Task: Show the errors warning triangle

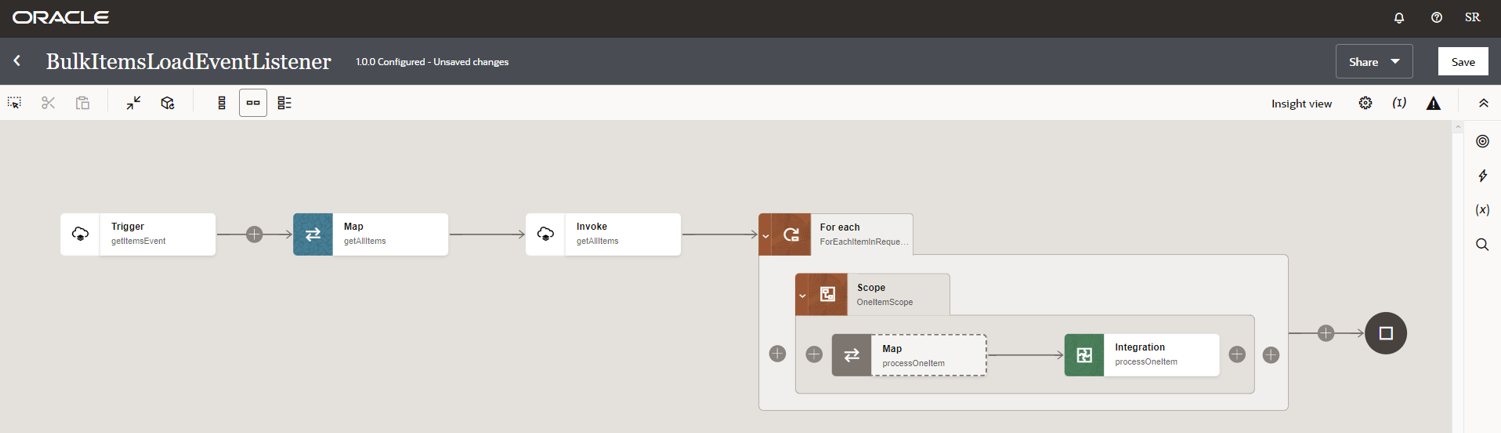Action: coord(1433,103)
